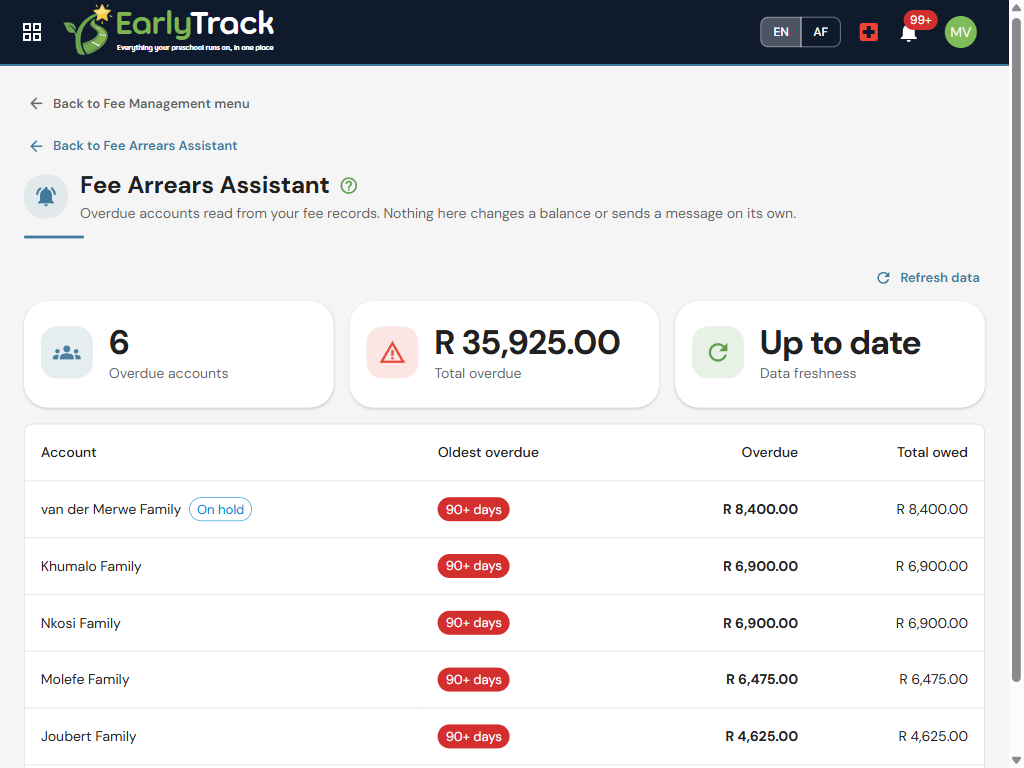The width and height of the screenshot is (1024, 768).
Task: Click the Total overdue warning triangle icon
Action: coord(392,353)
